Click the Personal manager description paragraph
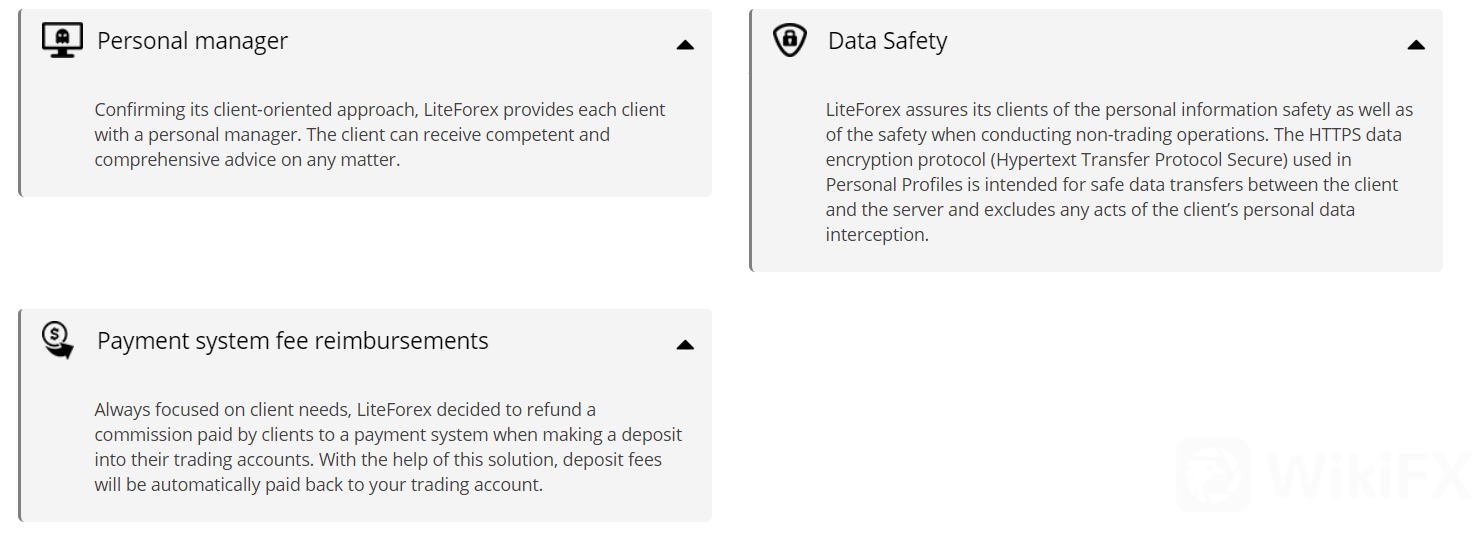 (x=380, y=134)
